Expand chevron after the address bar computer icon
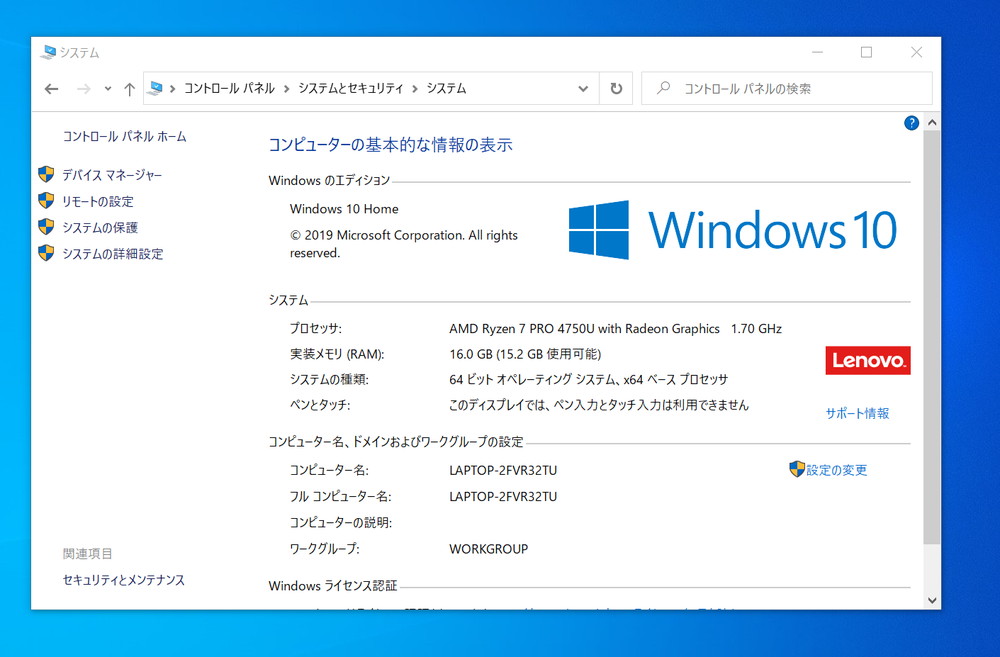 pyautogui.click(x=172, y=89)
